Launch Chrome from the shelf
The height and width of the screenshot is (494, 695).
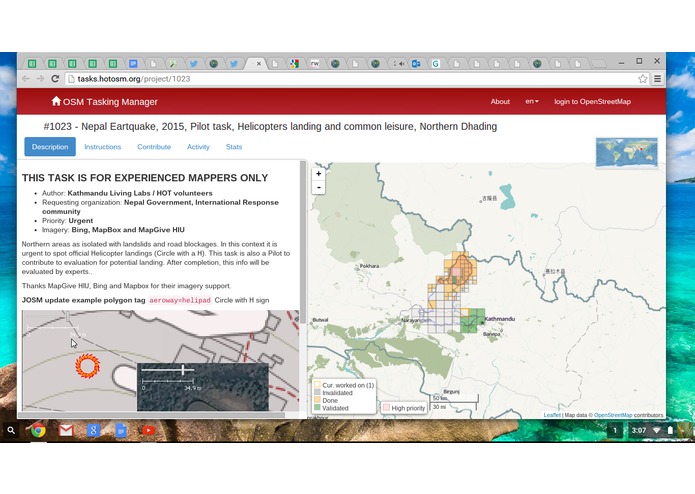38,430
